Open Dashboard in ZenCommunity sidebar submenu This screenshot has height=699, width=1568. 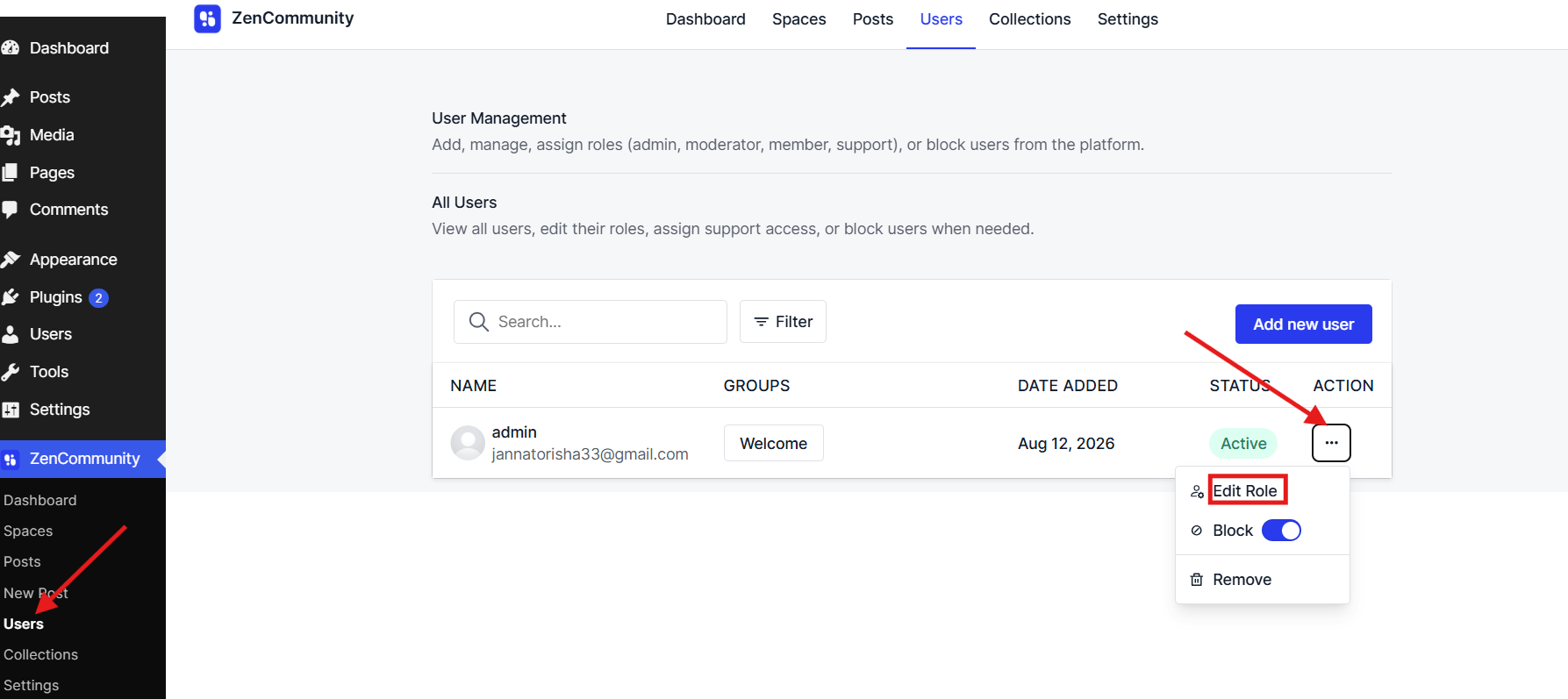click(x=40, y=500)
